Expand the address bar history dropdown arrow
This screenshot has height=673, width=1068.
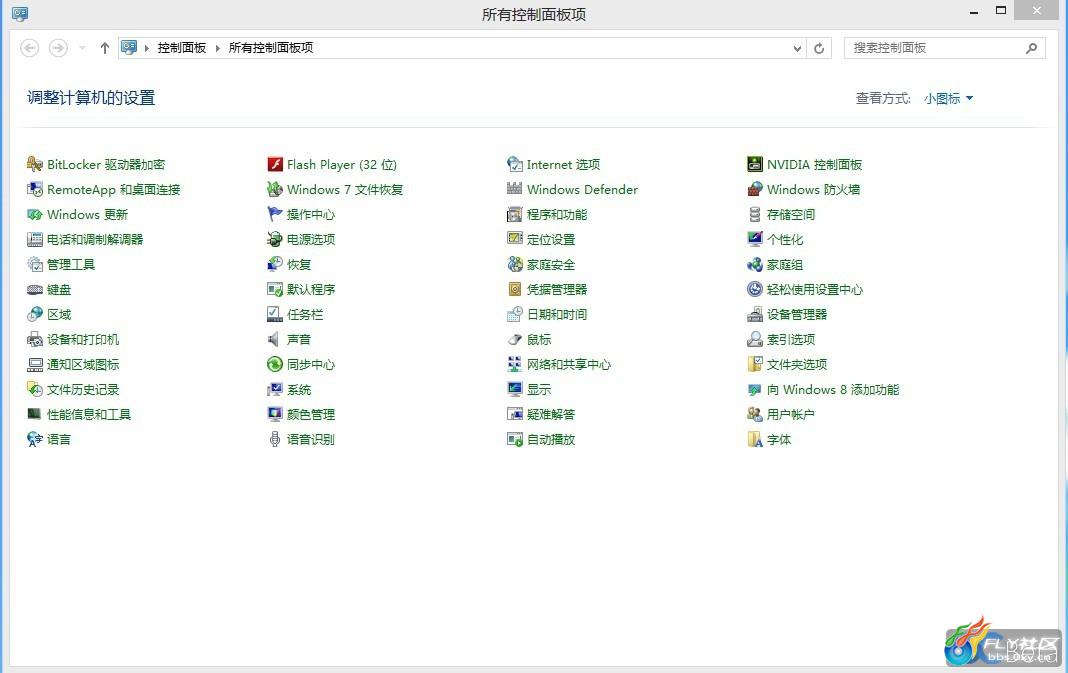coord(797,48)
